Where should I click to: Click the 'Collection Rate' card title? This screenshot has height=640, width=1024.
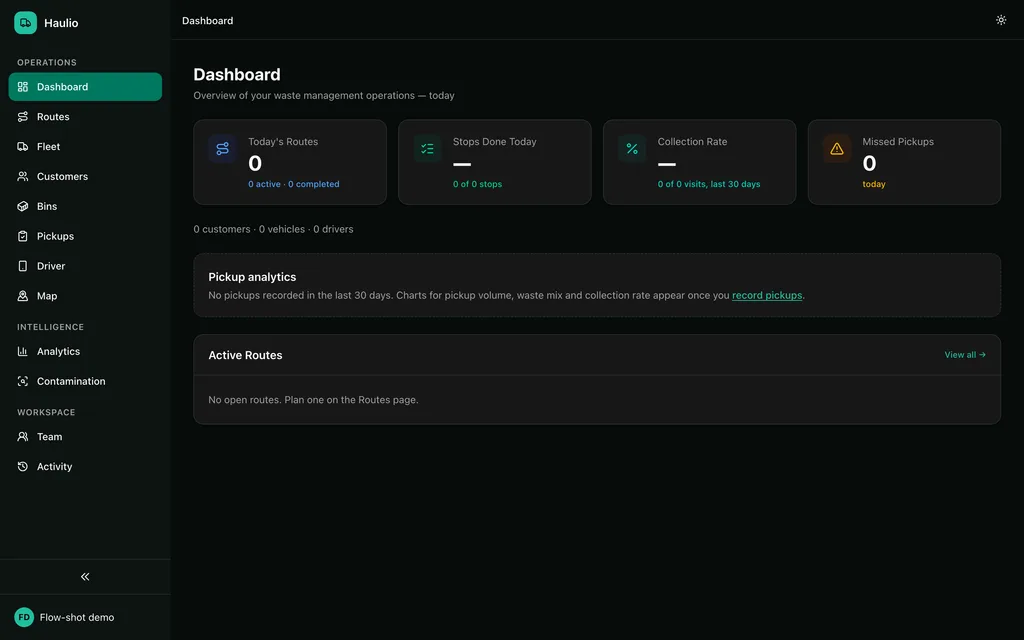tap(692, 142)
